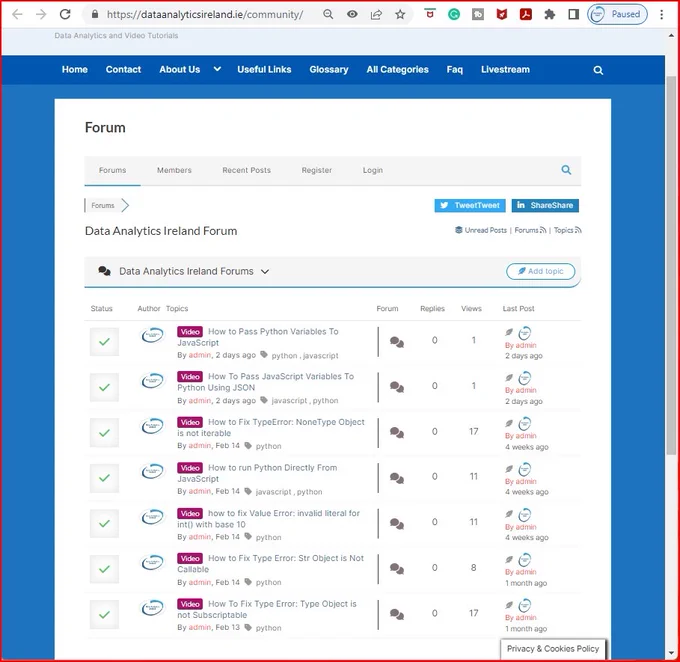Image resolution: width=680 pixels, height=662 pixels.
Task: Open About Us in the navigation bar
Action: coord(180,69)
